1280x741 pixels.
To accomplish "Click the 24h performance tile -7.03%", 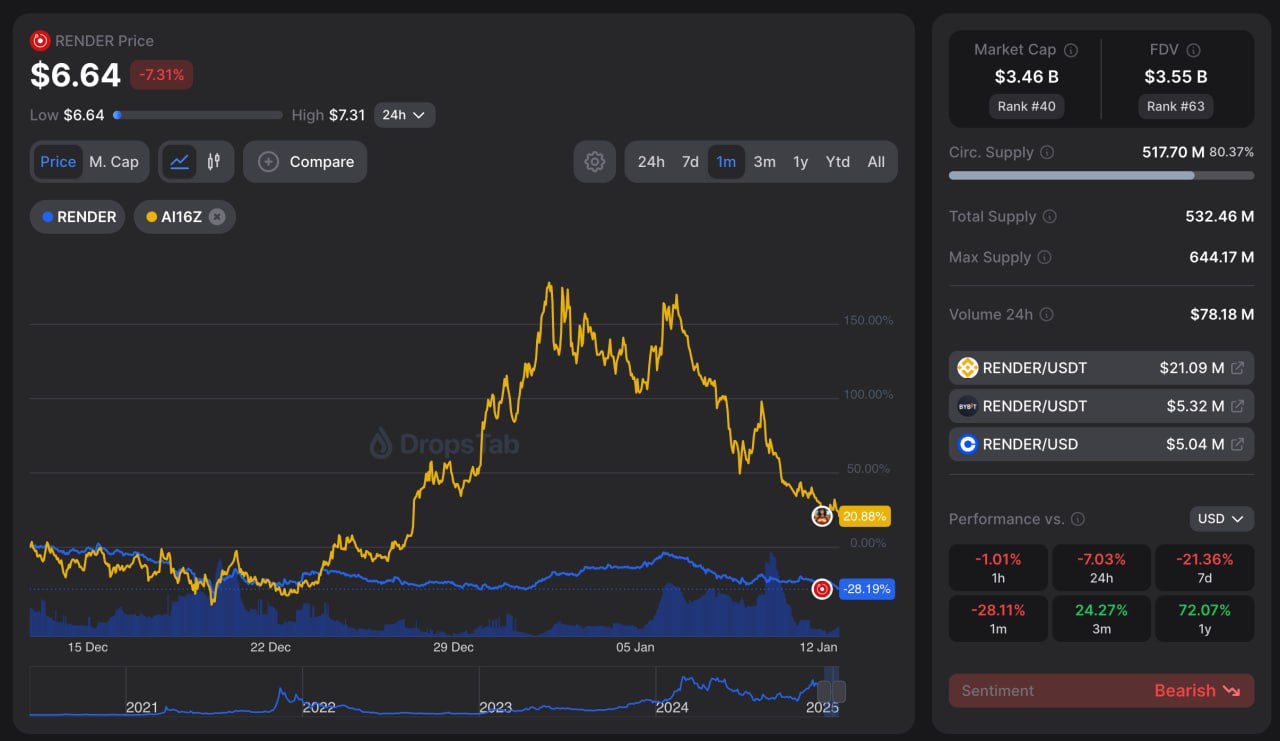I will click(1101, 568).
